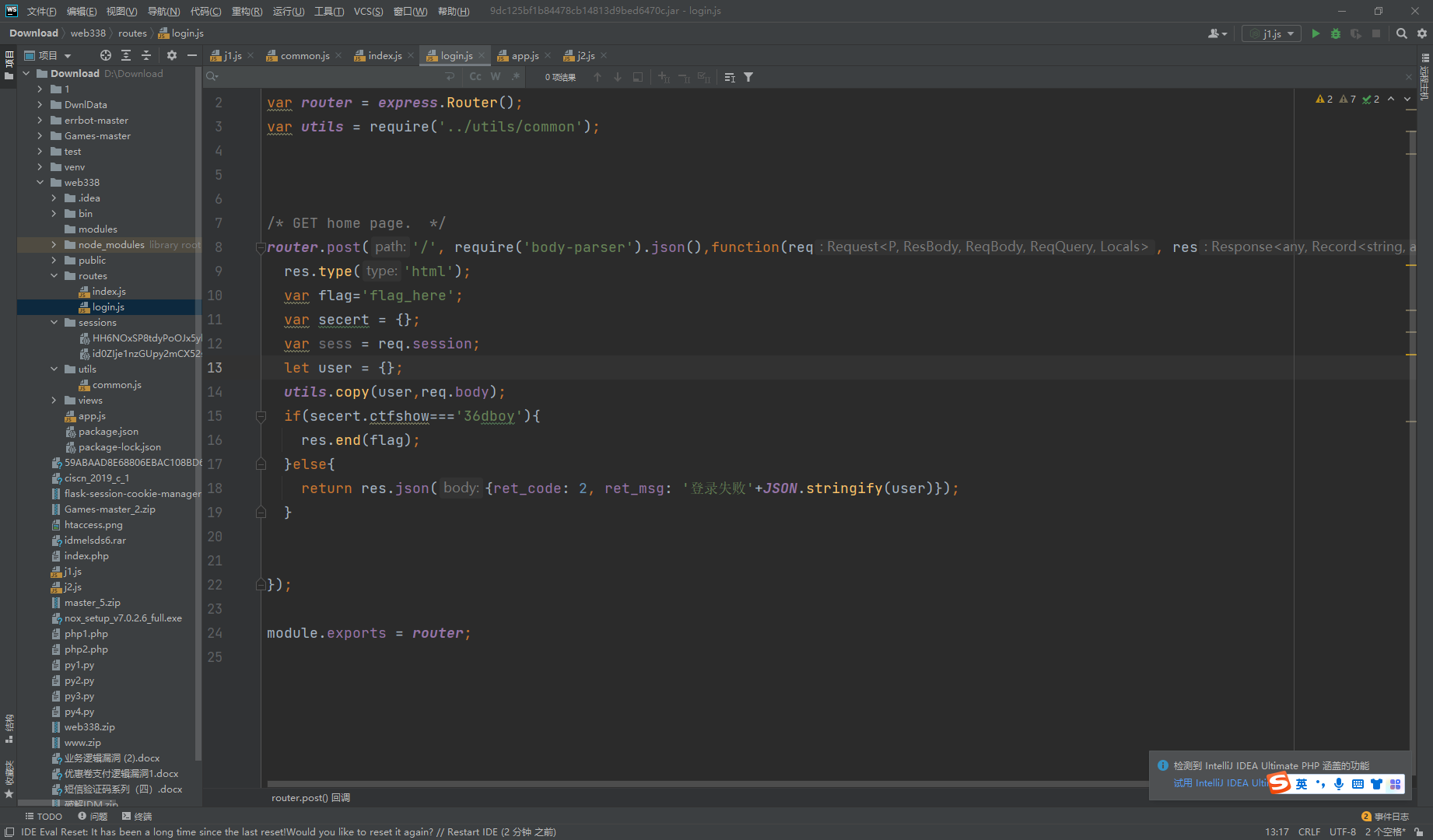This screenshot has width=1433, height=840.
Task: Run the j1.js configuration with green play
Action: tap(1316, 33)
